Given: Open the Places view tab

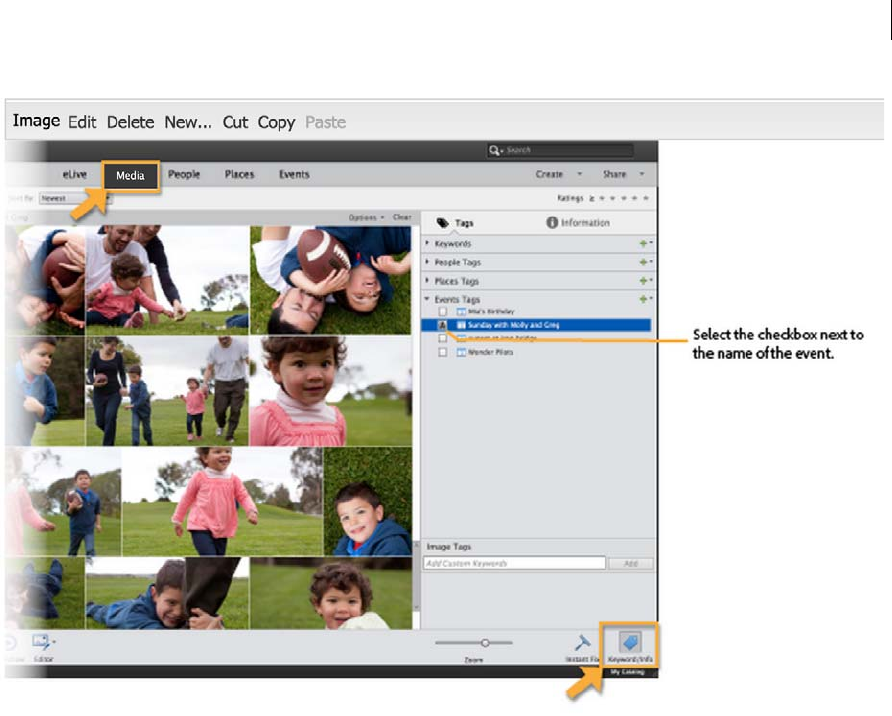Looking at the screenshot, I should coord(239,175).
